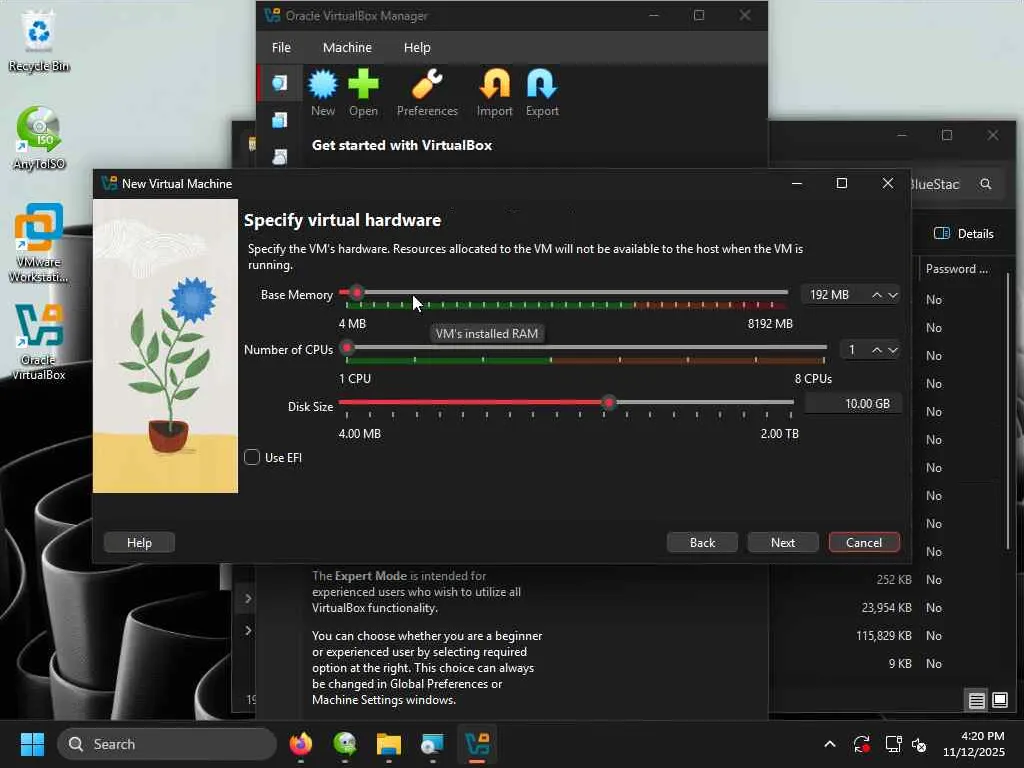Cancel the New Virtual Machine wizard
1024x768 pixels.
coord(864,543)
